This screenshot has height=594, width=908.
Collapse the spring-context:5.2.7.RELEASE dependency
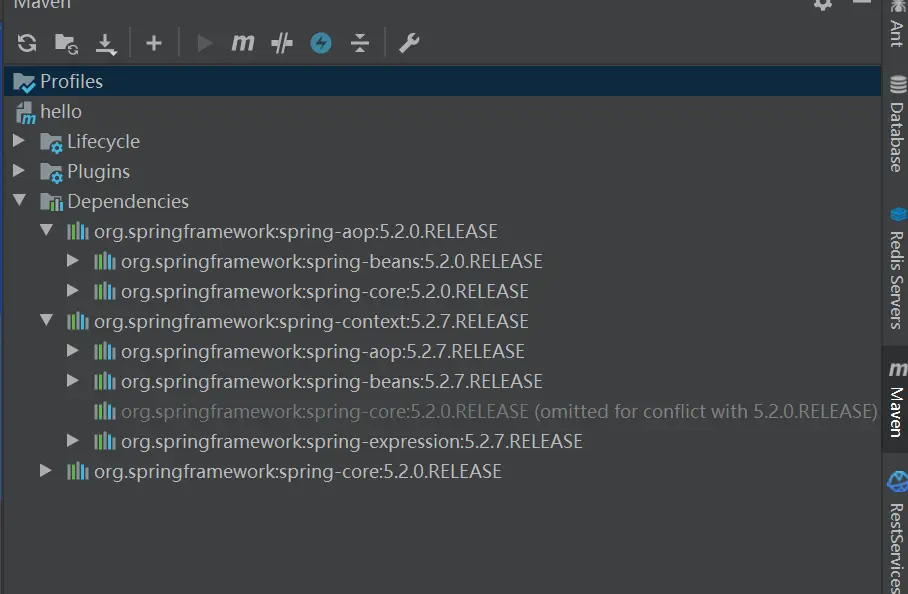pyautogui.click(x=46, y=320)
